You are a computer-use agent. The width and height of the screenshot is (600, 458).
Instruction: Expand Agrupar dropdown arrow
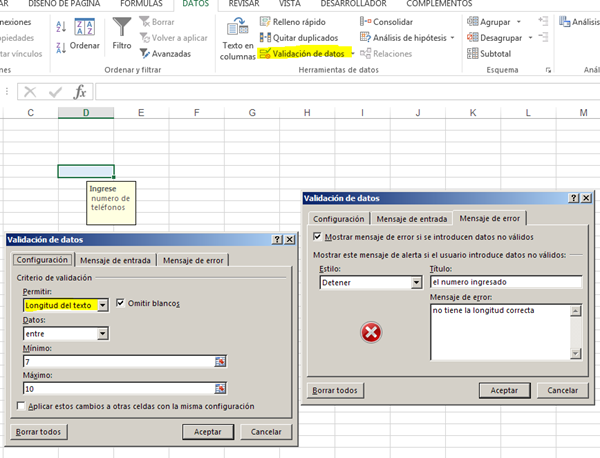pos(518,22)
